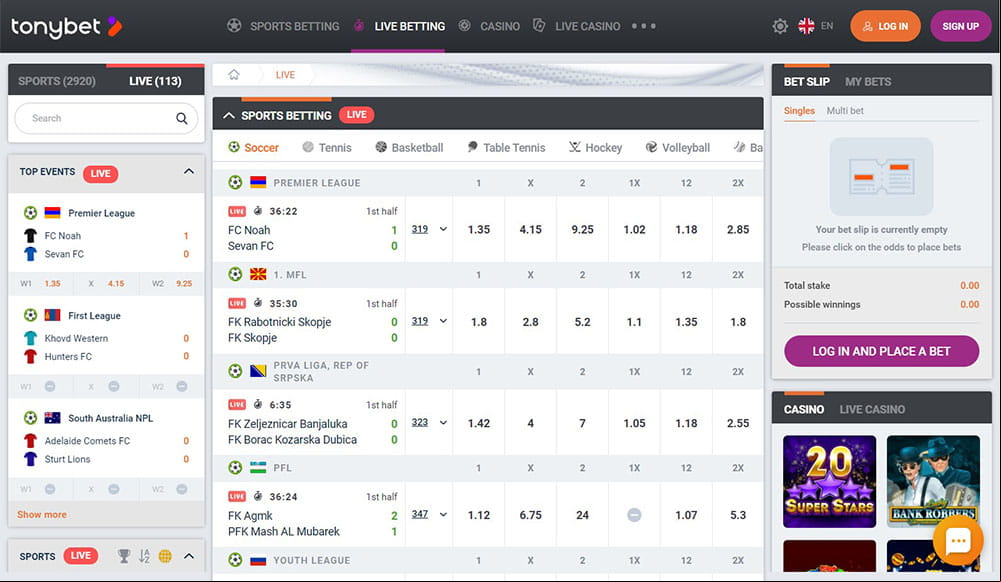Click the SIGN UP button

pos(960,26)
